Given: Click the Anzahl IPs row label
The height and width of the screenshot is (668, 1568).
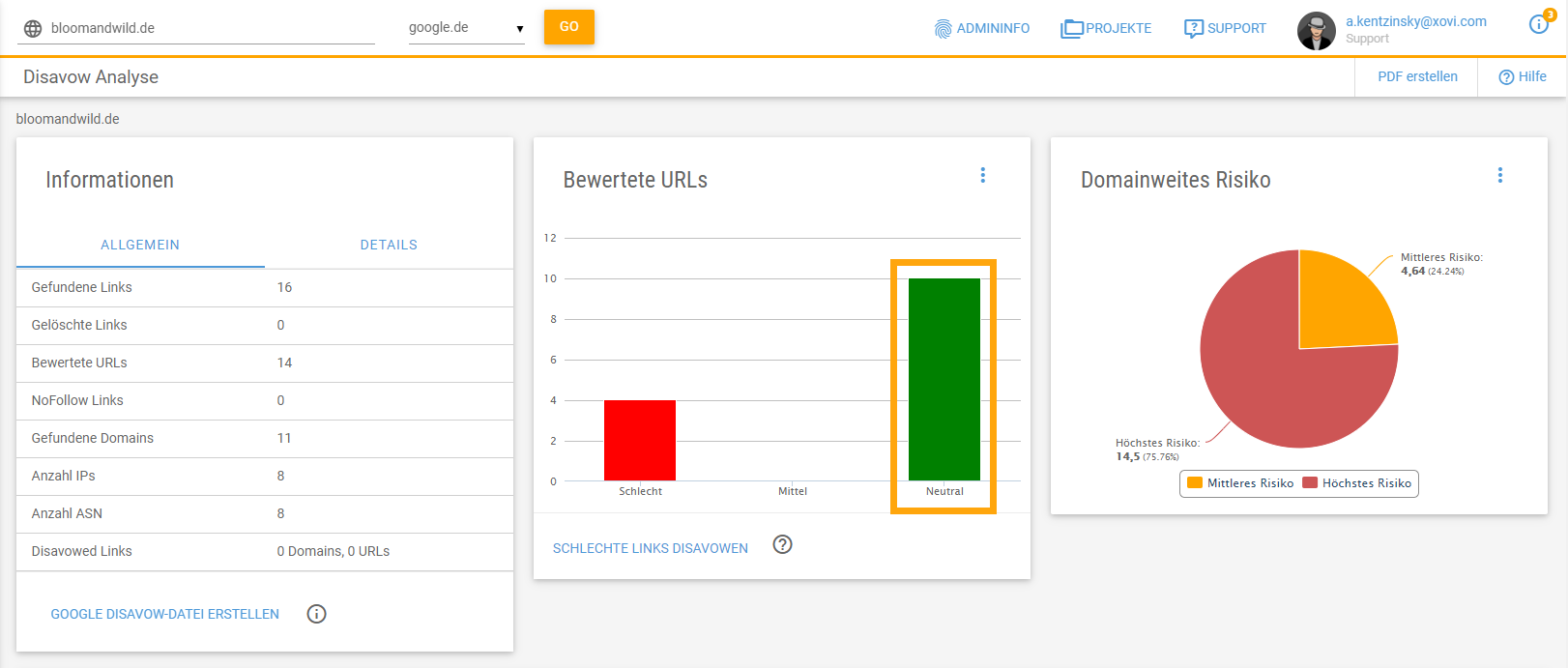Looking at the screenshot, I should click(x=64, y=476).
